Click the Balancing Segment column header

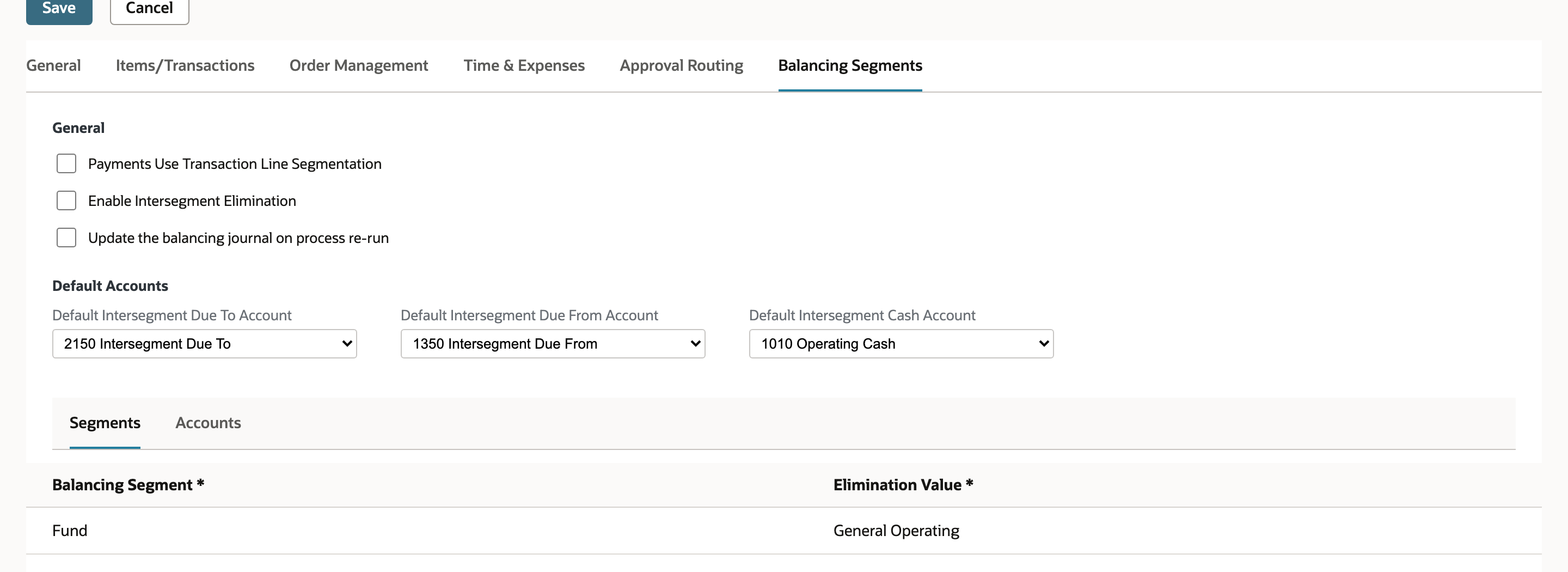point(128,485)
